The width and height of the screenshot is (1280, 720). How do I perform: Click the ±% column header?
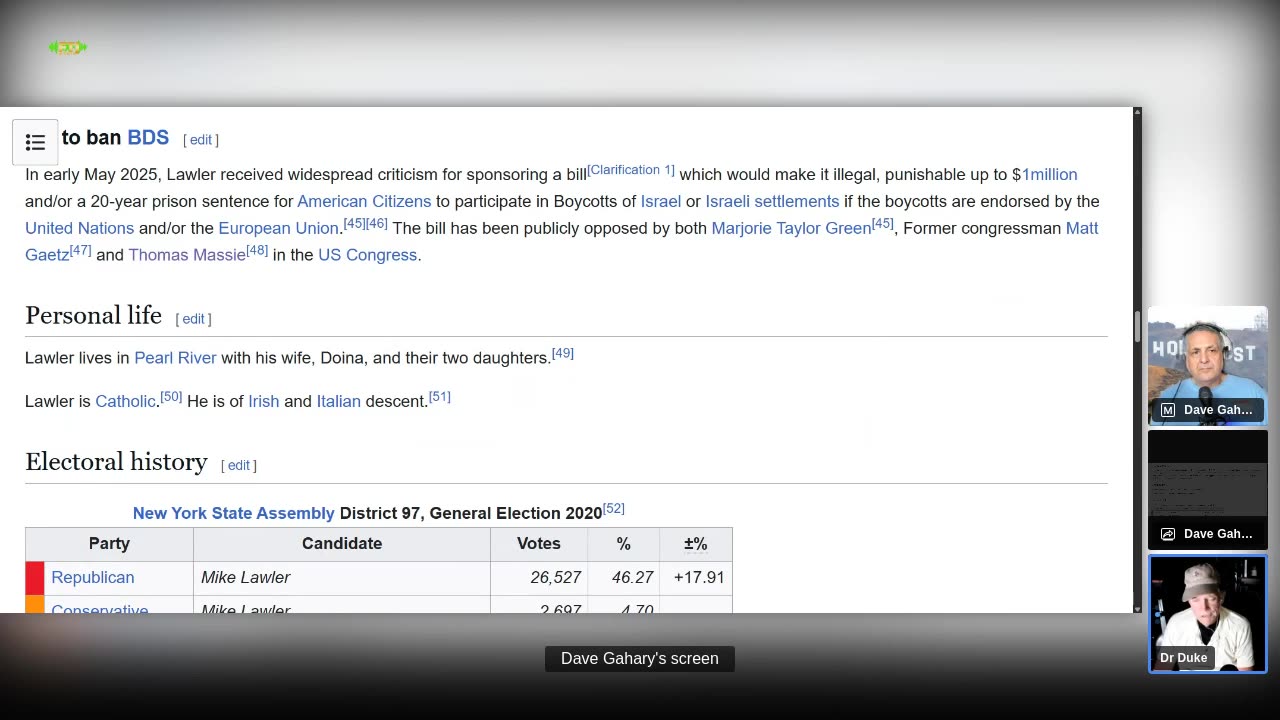coord(696,544)
